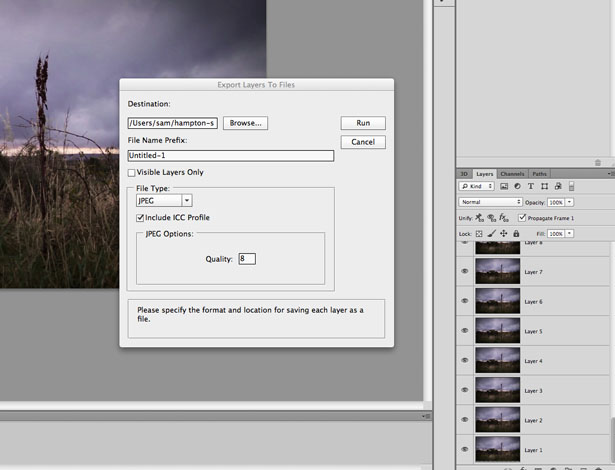The width and height of the screenshot is (615, 470).
Task: Hide Layer 3 using its eye icon
Action: coord(465,390)
